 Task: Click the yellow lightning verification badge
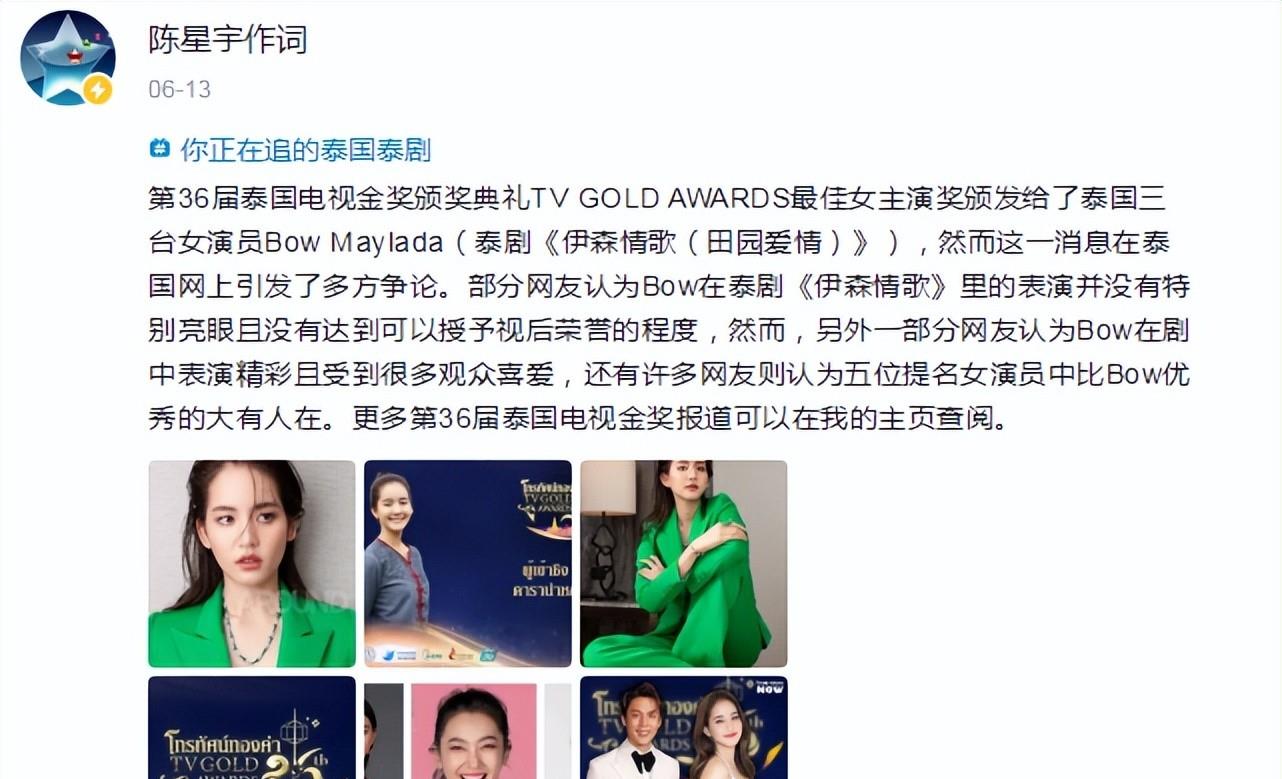point(97,90)
